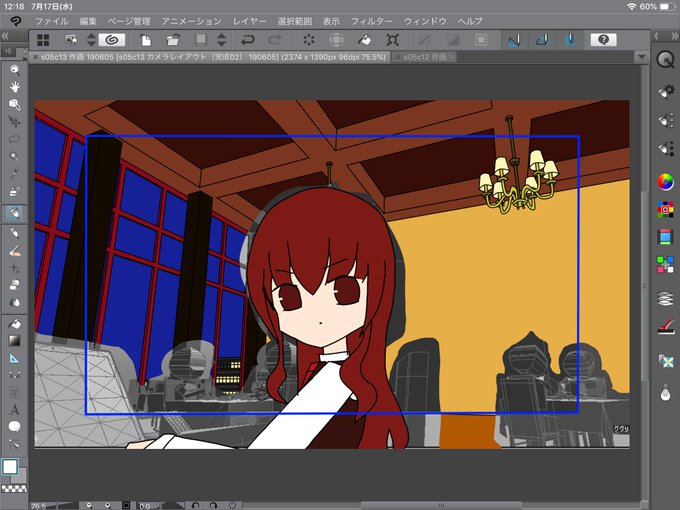Viewport: 680px width, 510px height.
Task: Select the Ruler tool
Action: point(15,358)
